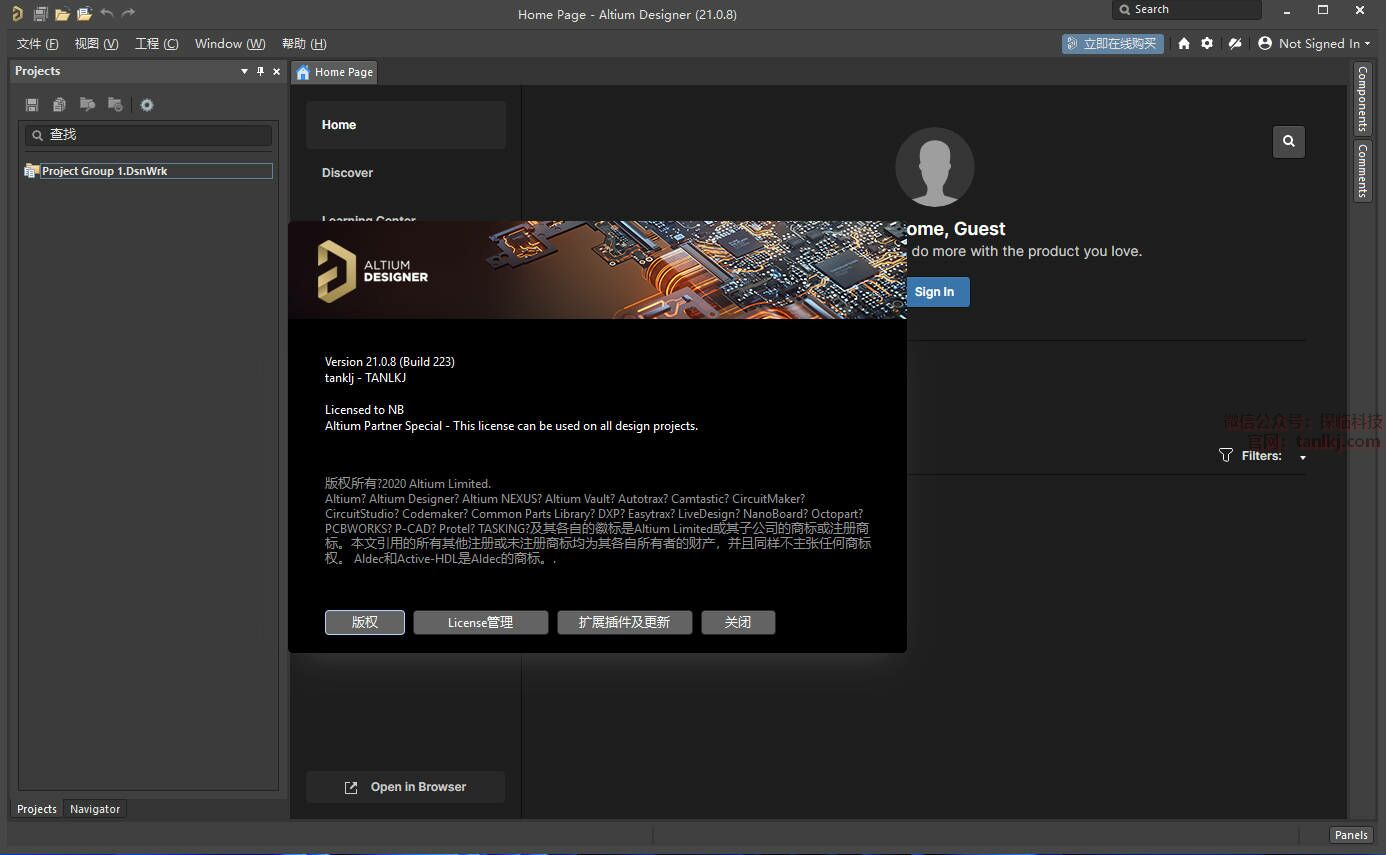Click the Version 21.0.8 (Build 223) text
Screen dimensions: 1386x855
pos(390,362)
